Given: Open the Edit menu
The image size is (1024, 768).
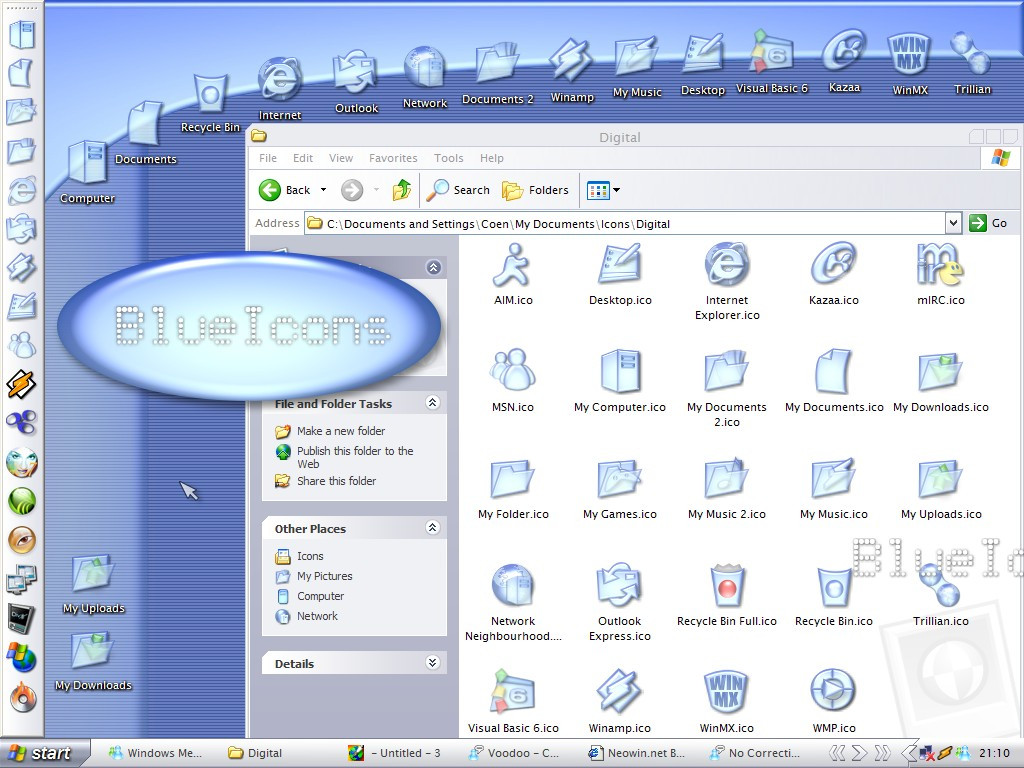Looking at the screenshot, I should click(x=303, y=158).
